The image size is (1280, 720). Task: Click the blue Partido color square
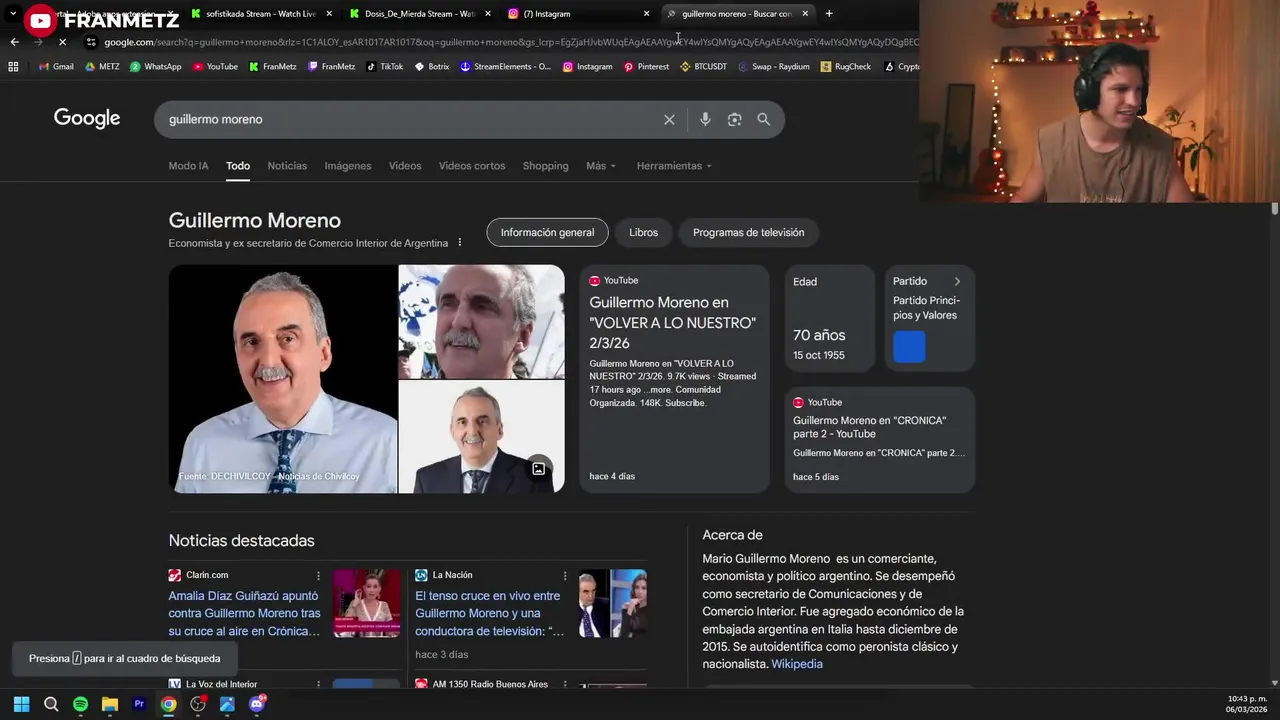point(909,347)
